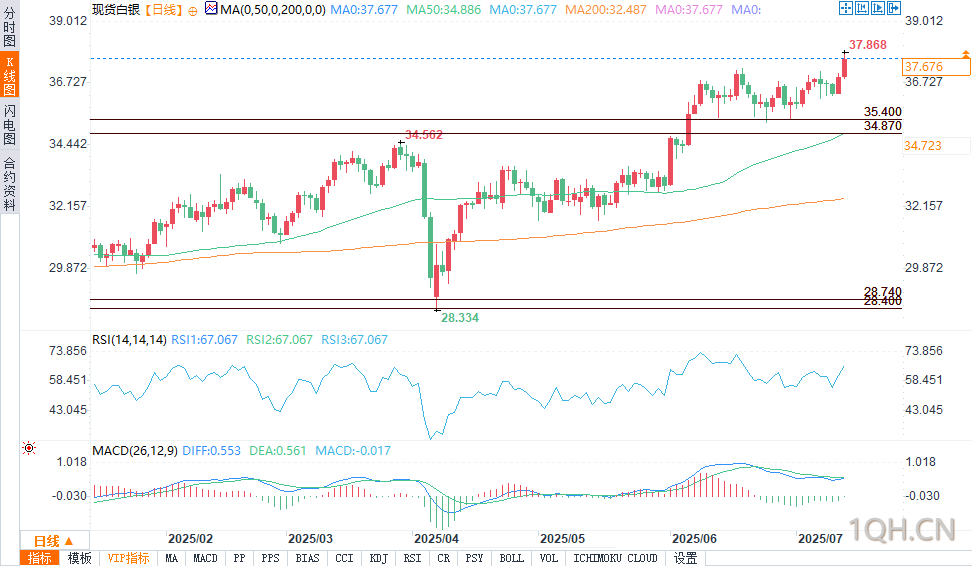
Task: Click the 现货白银 chart title
Action: point(116,10)
